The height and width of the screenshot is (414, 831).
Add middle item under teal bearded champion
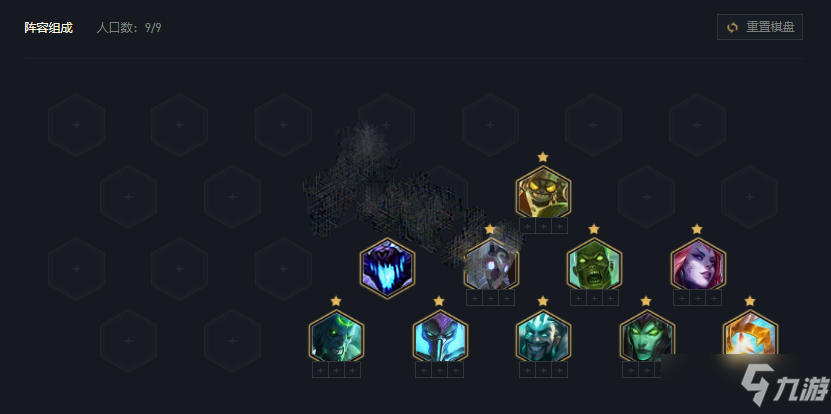543,370
